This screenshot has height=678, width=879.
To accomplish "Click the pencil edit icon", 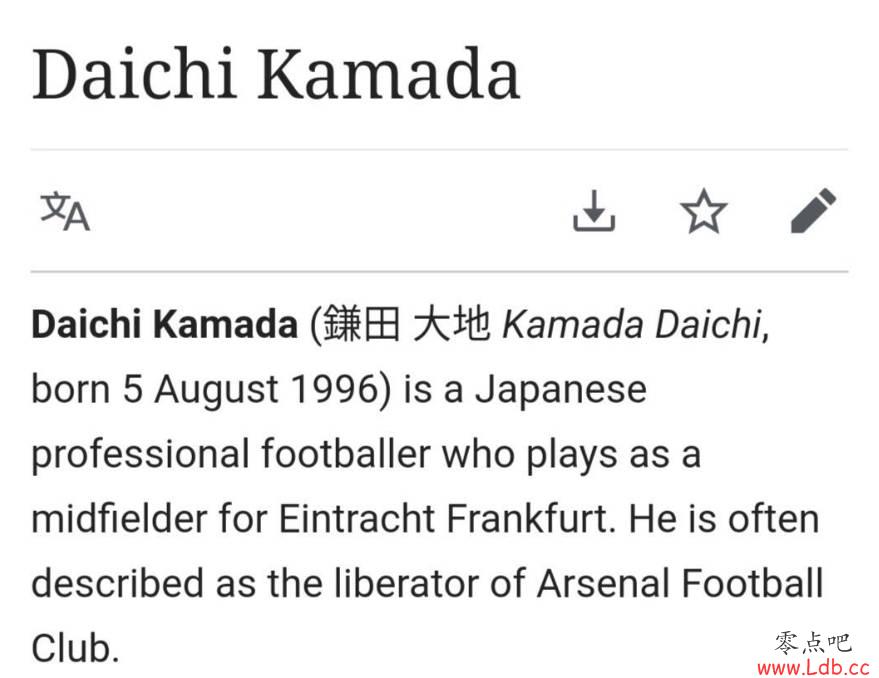I will [x=813, y=211].
